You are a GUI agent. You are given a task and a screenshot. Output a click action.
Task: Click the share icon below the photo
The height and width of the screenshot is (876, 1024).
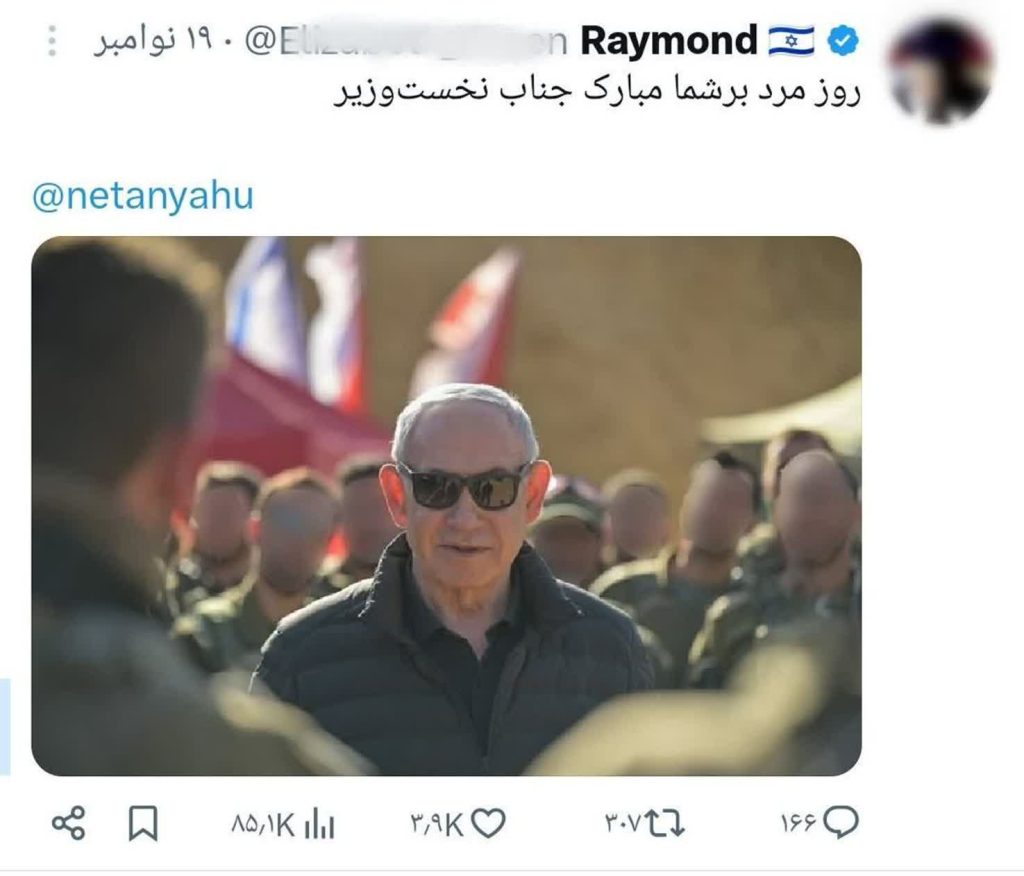click(69, 822)
